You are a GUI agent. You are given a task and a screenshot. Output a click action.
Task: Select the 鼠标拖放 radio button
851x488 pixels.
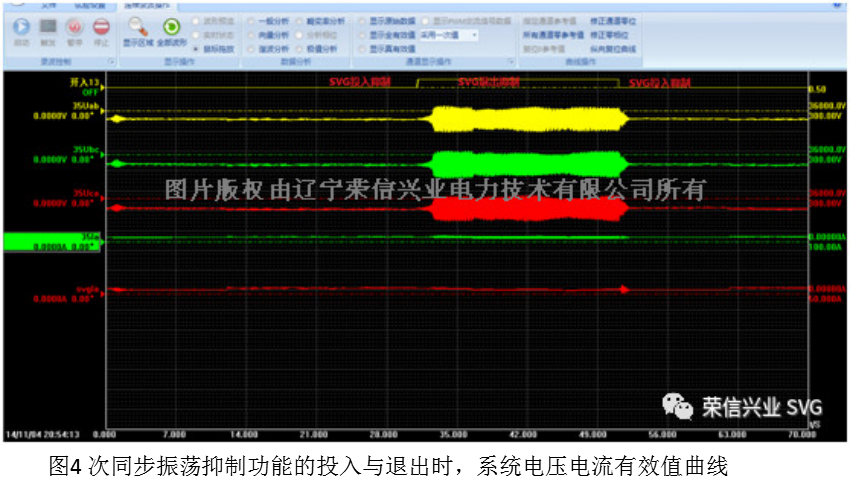click(195, 48)
